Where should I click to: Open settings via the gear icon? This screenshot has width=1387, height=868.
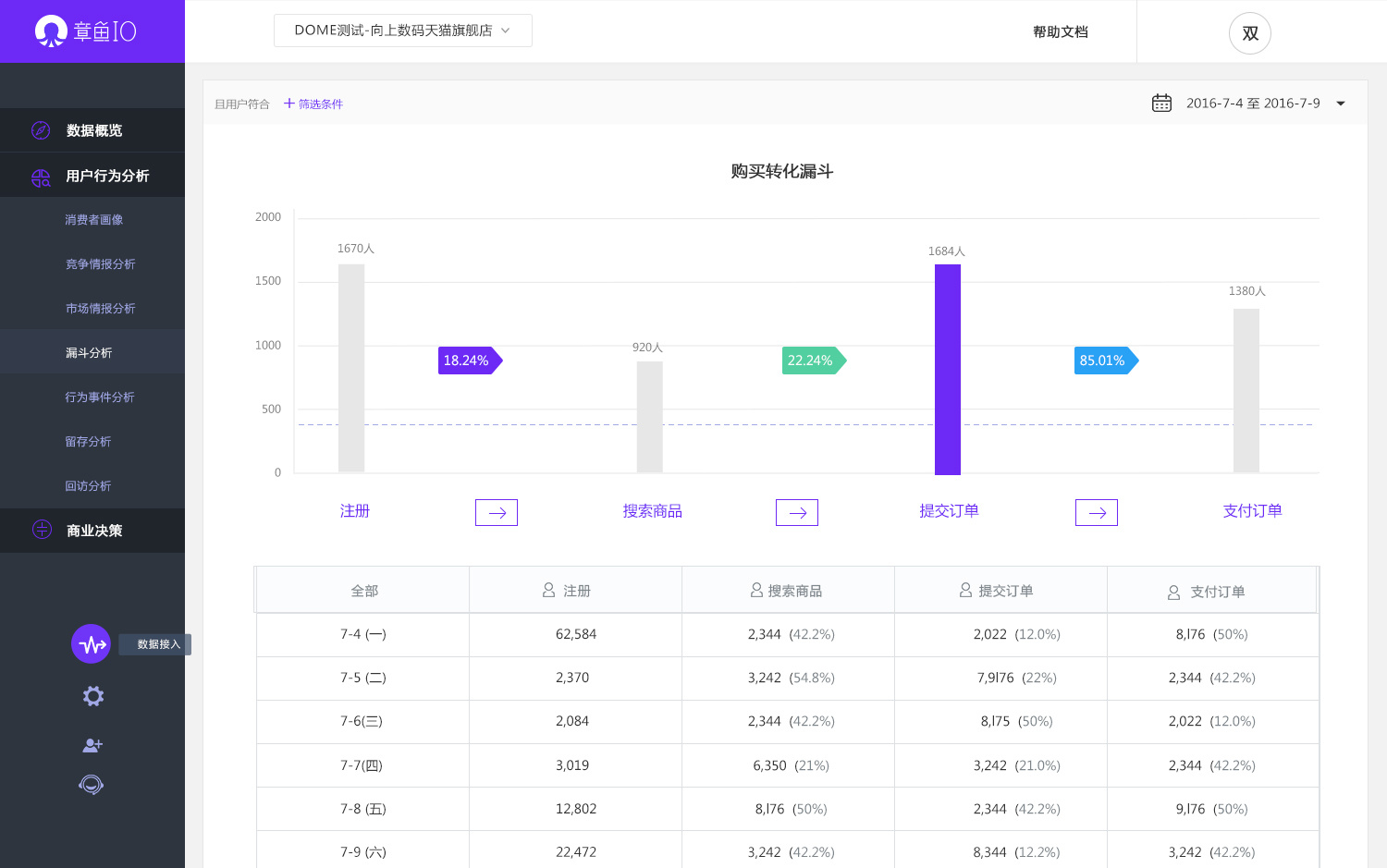[92, 696]
